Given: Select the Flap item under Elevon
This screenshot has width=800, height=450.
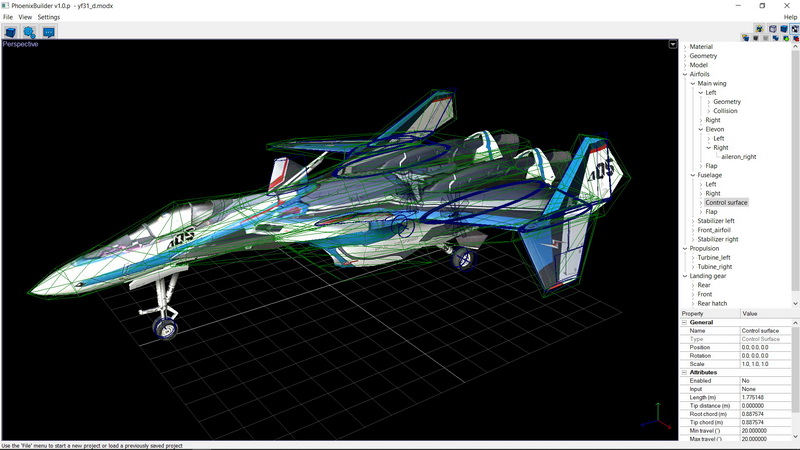Looking at the screenshot, I should pyautogui.click(x=711, y=166).
